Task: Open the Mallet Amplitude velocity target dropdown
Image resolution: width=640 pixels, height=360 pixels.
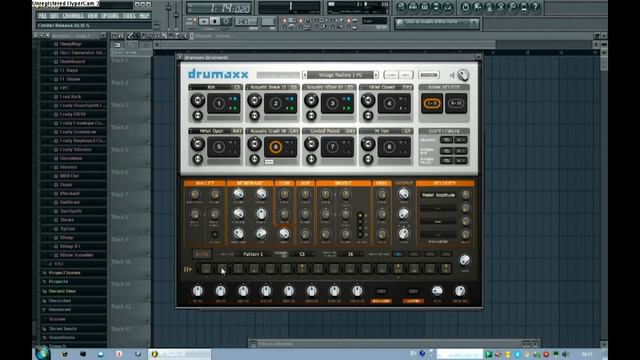Action: (438, 195)
